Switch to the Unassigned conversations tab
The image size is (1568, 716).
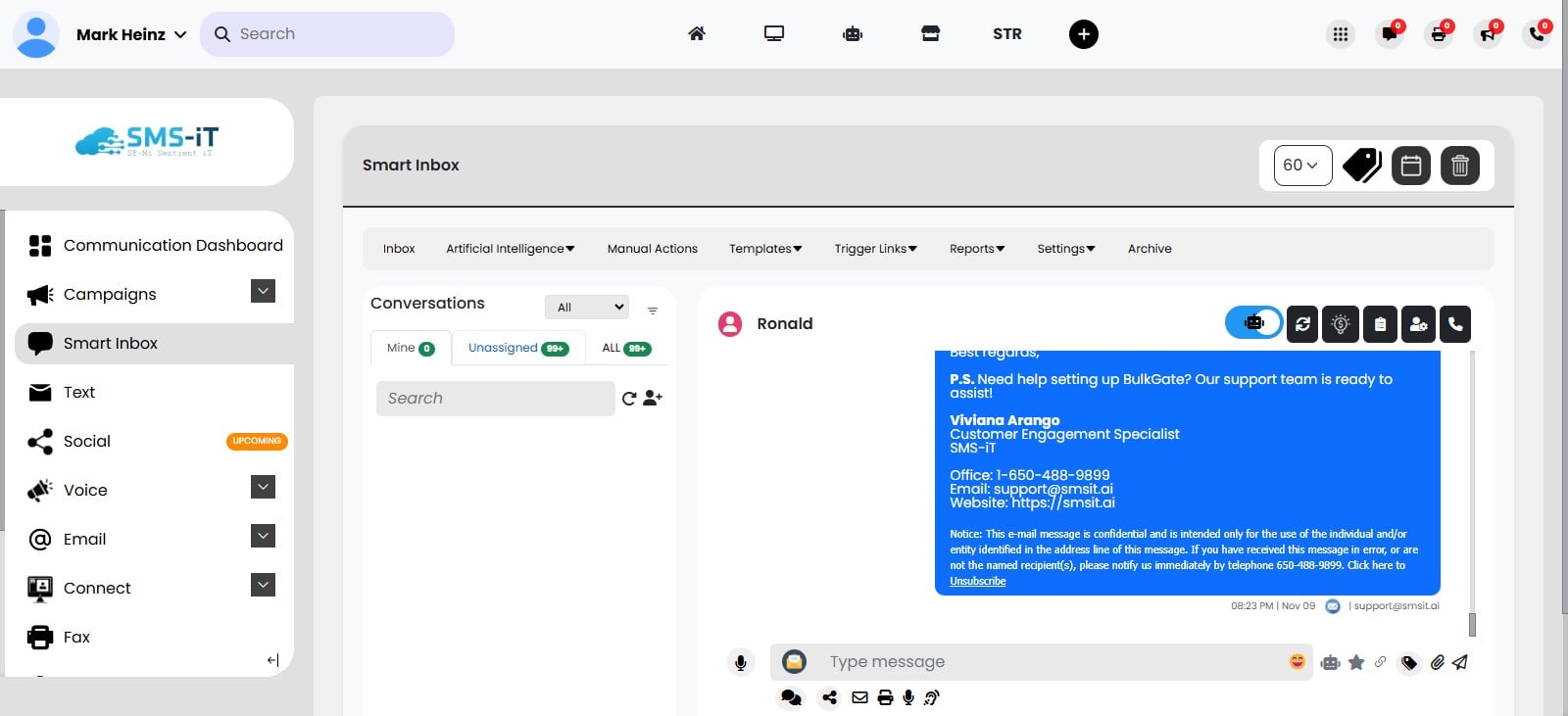click(517, 348)
